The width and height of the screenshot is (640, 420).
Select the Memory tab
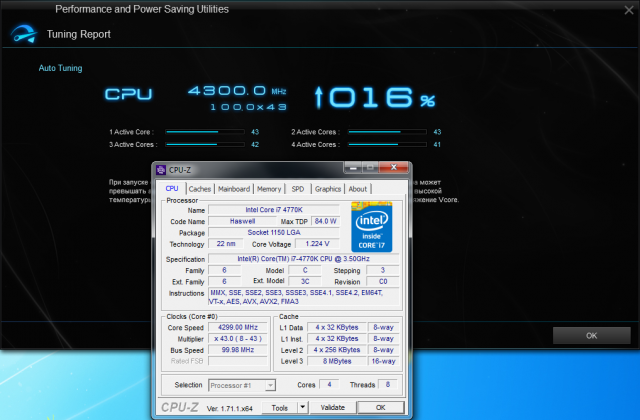tap(269, 189)
